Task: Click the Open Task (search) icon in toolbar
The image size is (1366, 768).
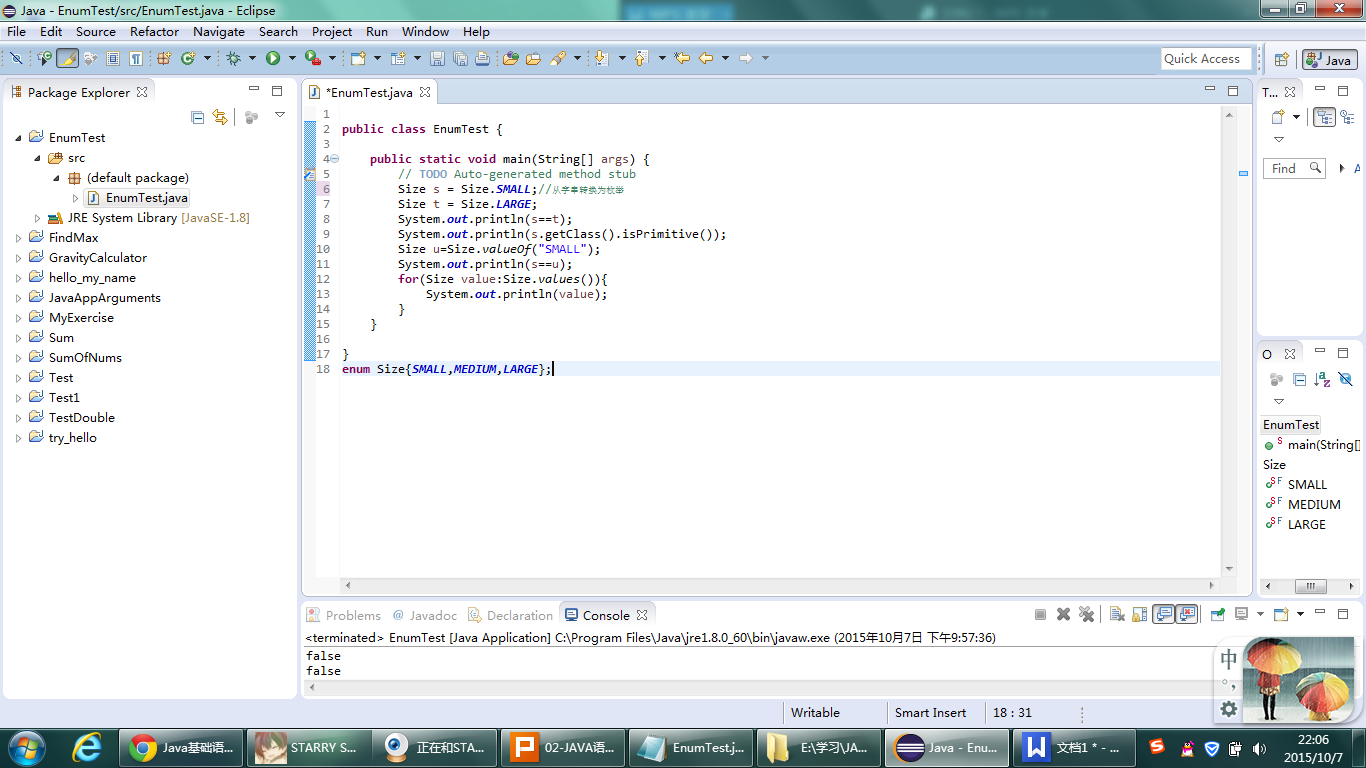Action: pyautogui.click(x=533, y=58)
